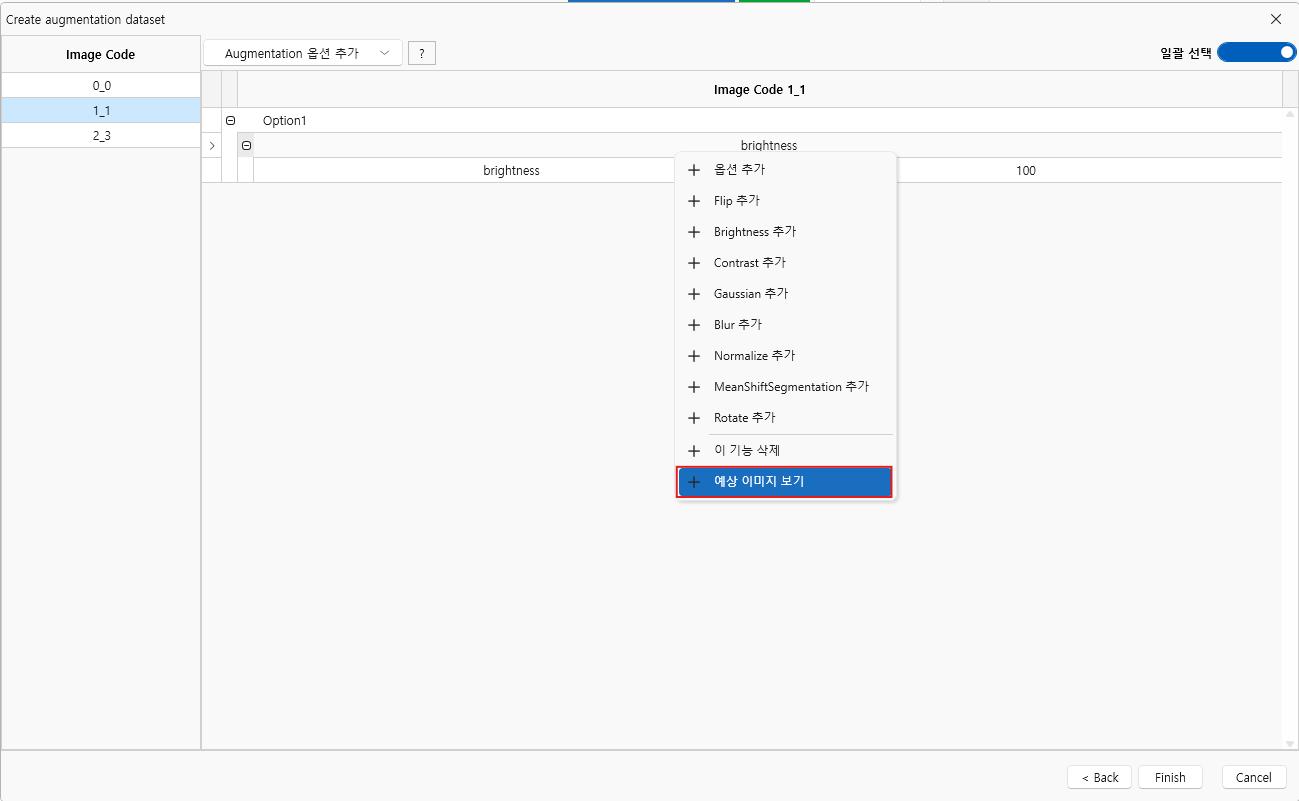Image resolution: width=1299 pixels, height=801 pixels.
Task: Select 이 기능 삭제 menu entry
Action: coord(746,451)
